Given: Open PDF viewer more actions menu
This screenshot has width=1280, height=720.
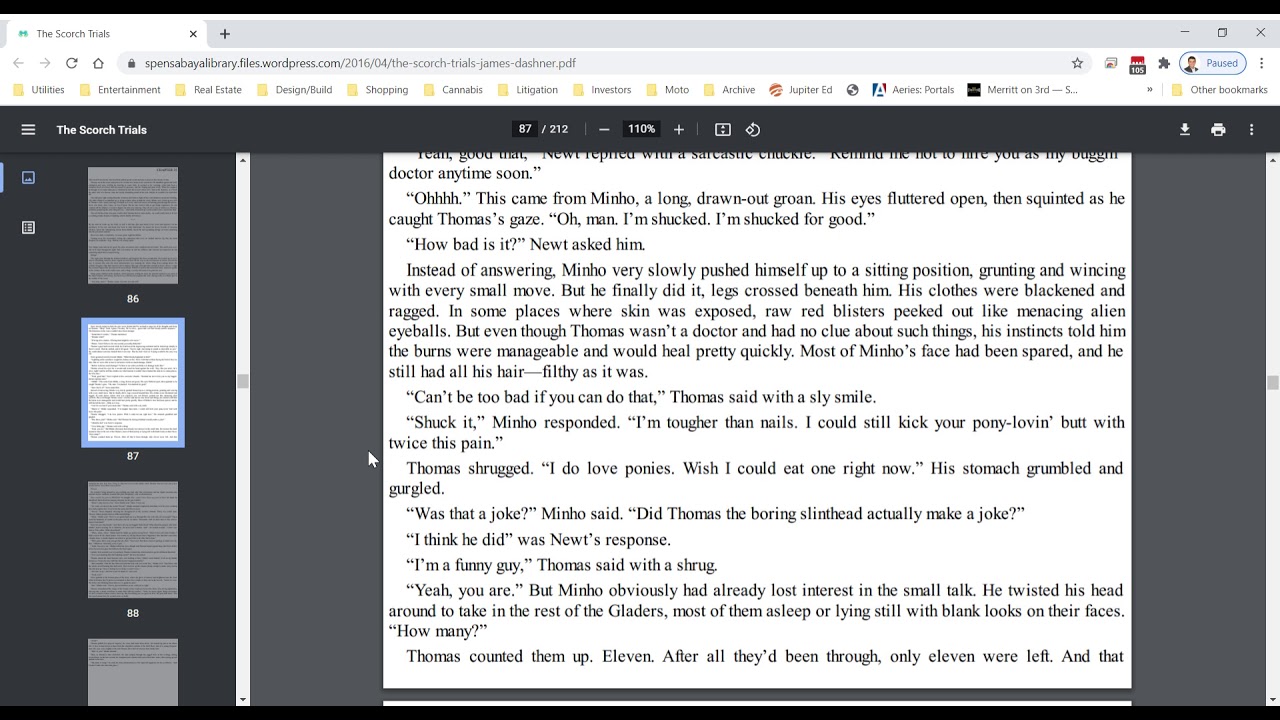Looking at the screenshot, I should 1251,130.
